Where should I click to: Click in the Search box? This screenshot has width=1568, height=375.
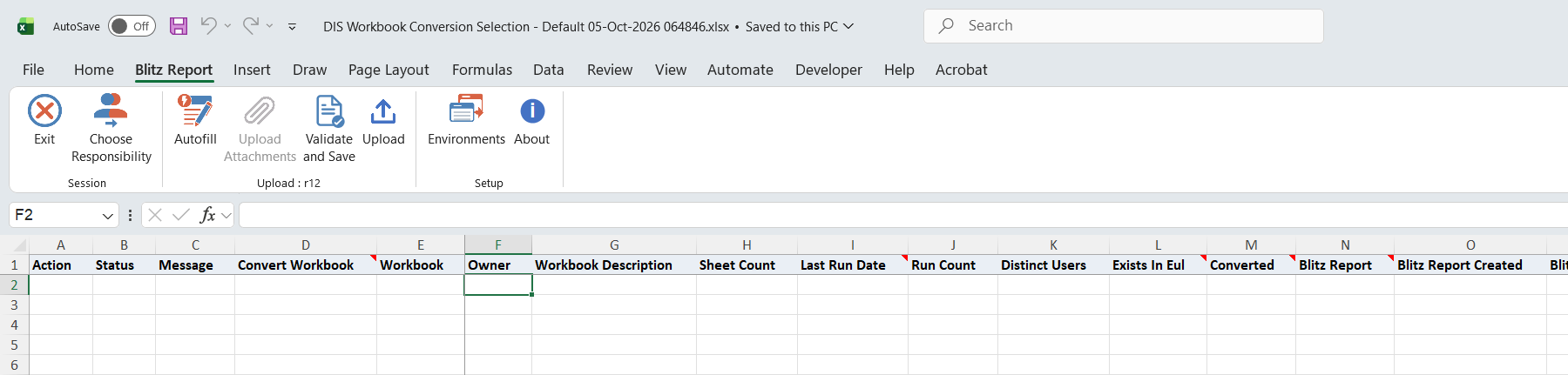pyautogui.click(x=1124, y=26)
